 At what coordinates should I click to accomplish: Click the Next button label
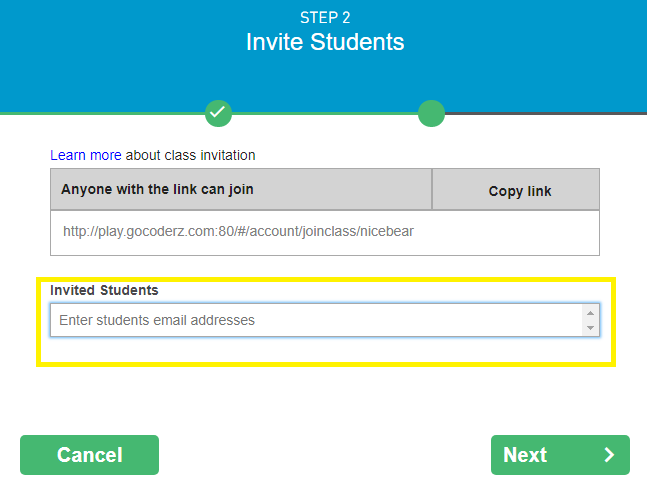[x=525, y=455]
